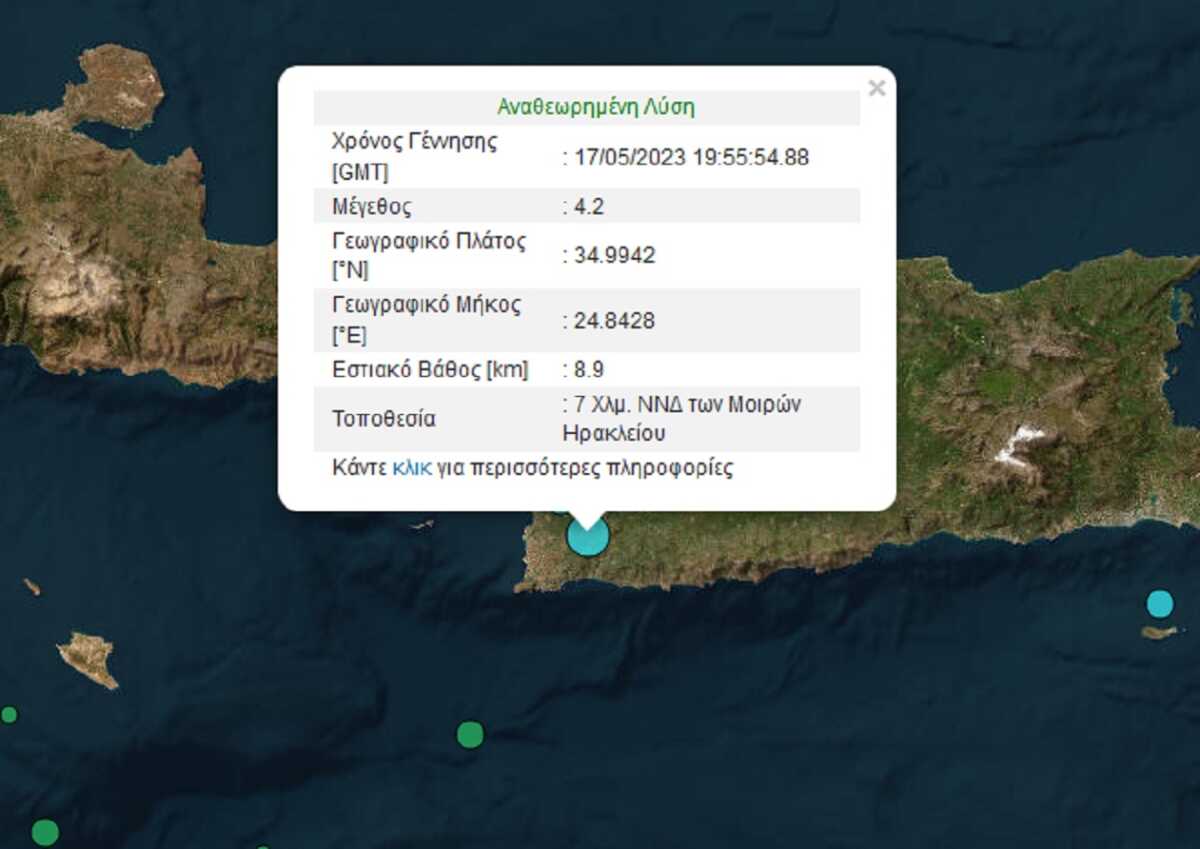
Task: Click the 'Αναθεωρημένη Λύση' popup title
Action: click(x=595, y=107)
